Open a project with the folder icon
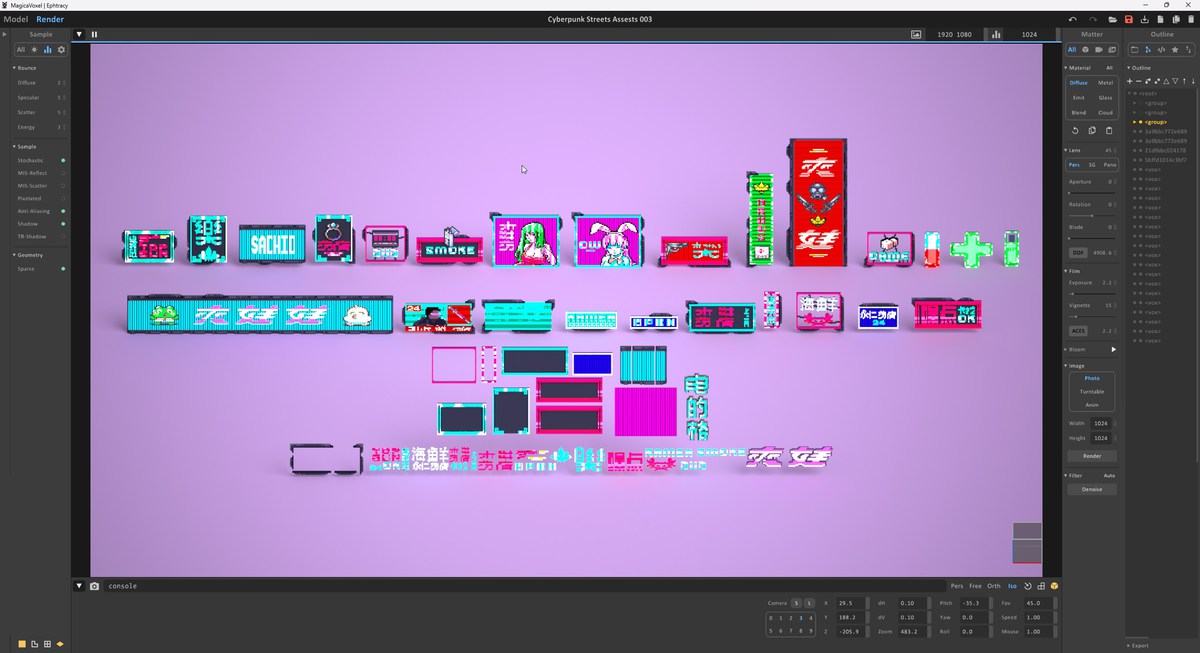Viewport: 1200px width, 653px height. coord(1112,19)
